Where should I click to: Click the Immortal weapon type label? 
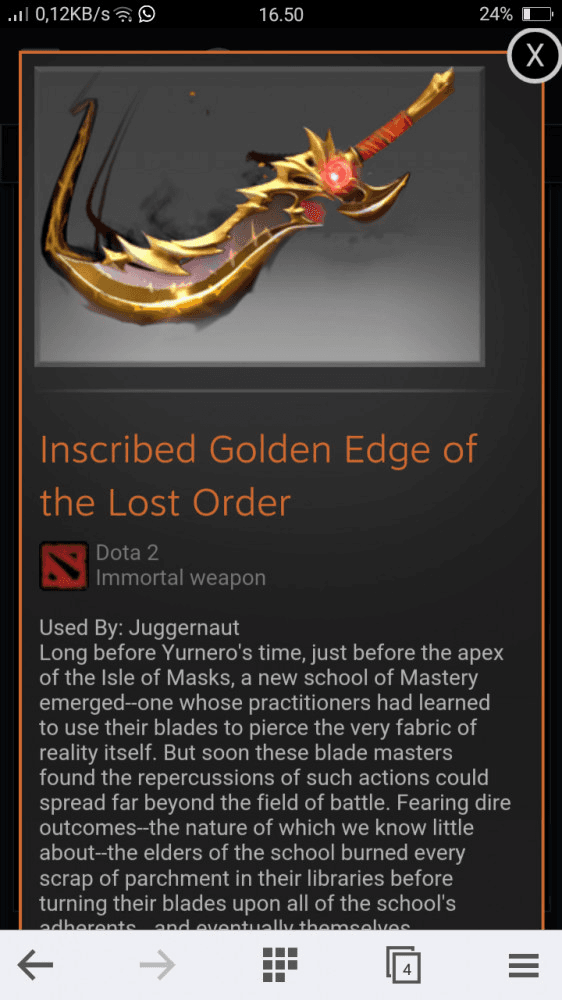coord(181,578)
